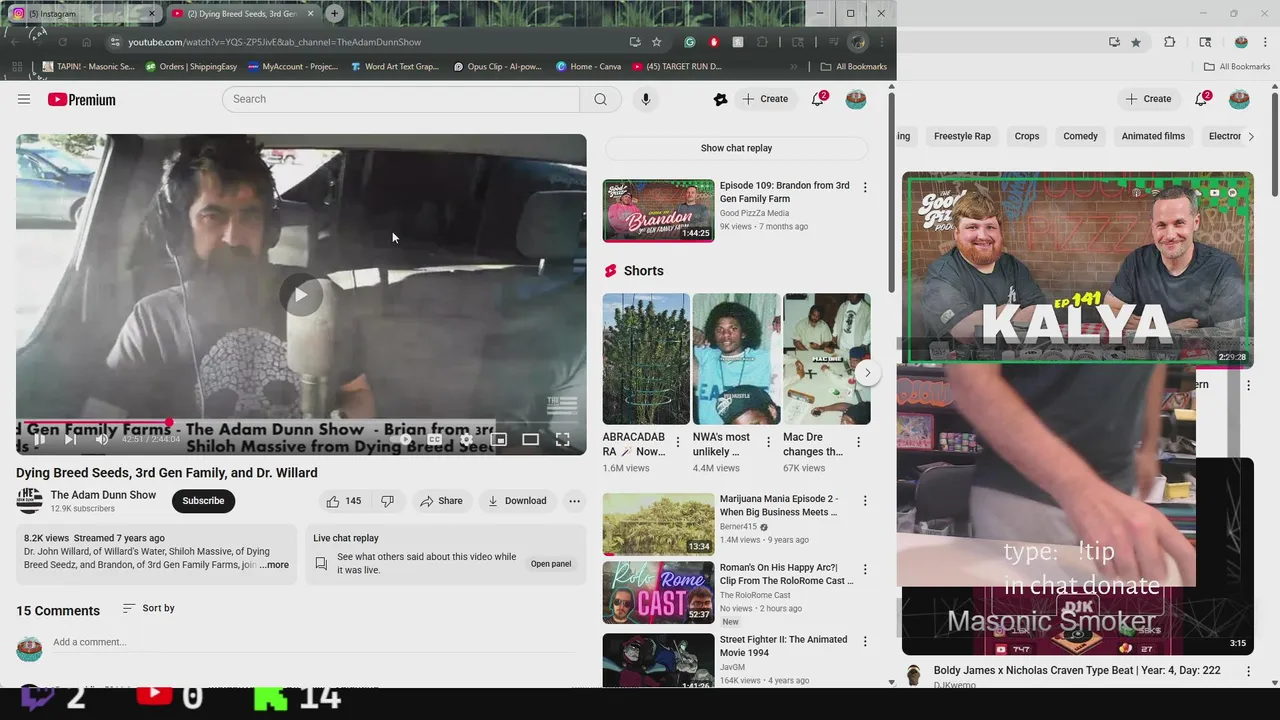Open player settings gear
The image size is (1280, 720).
tap(466, 439)
